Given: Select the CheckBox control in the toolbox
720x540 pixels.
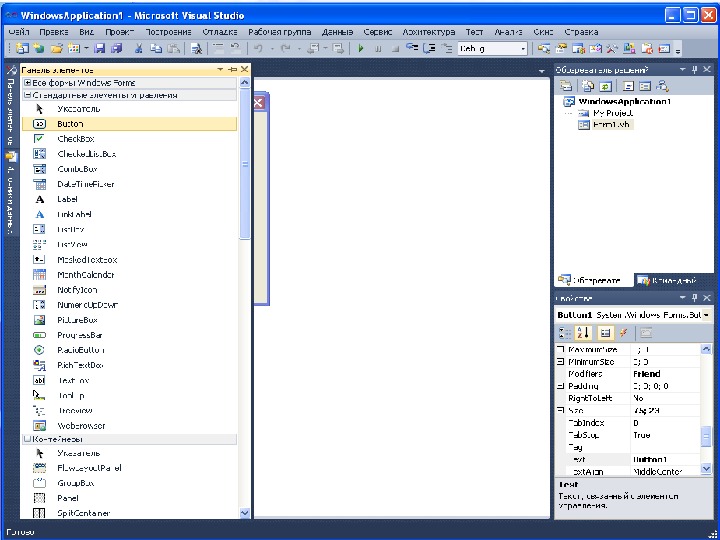Looking at the screenshot, I should tap(129, 139).
